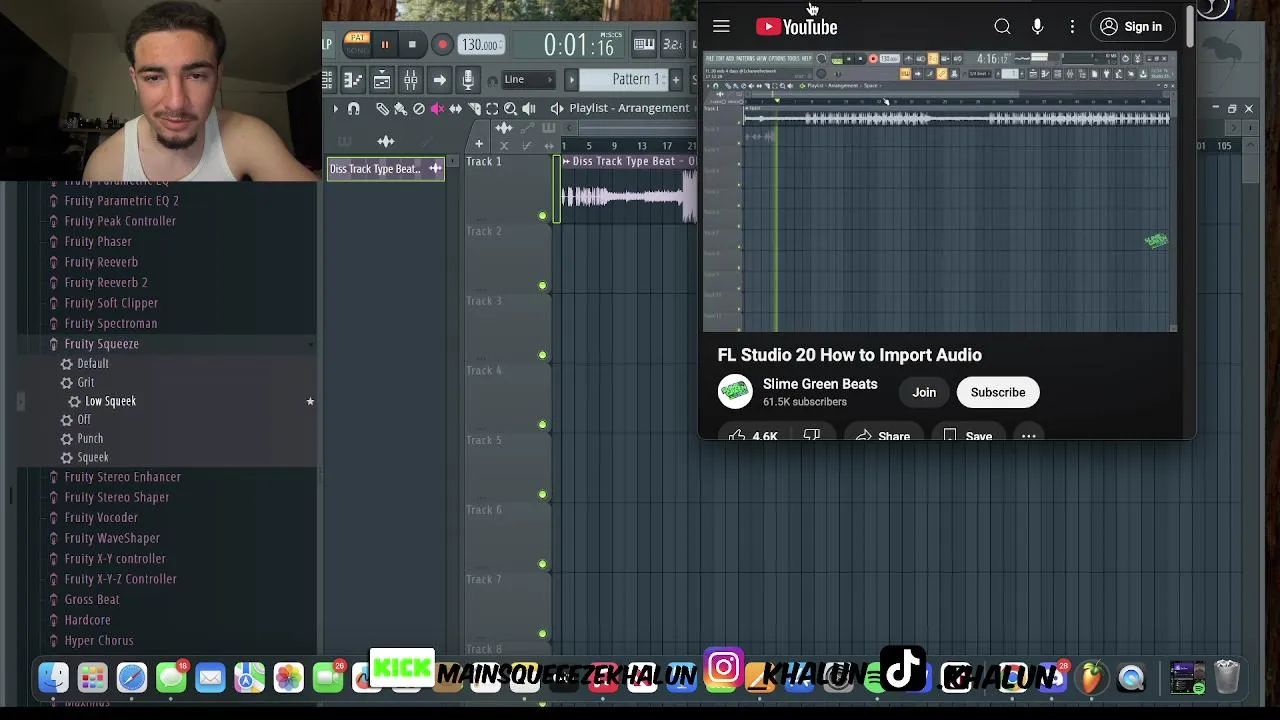1280x720 pixels.
Task: Click the Subscribe button
Action: pos(998,392)
